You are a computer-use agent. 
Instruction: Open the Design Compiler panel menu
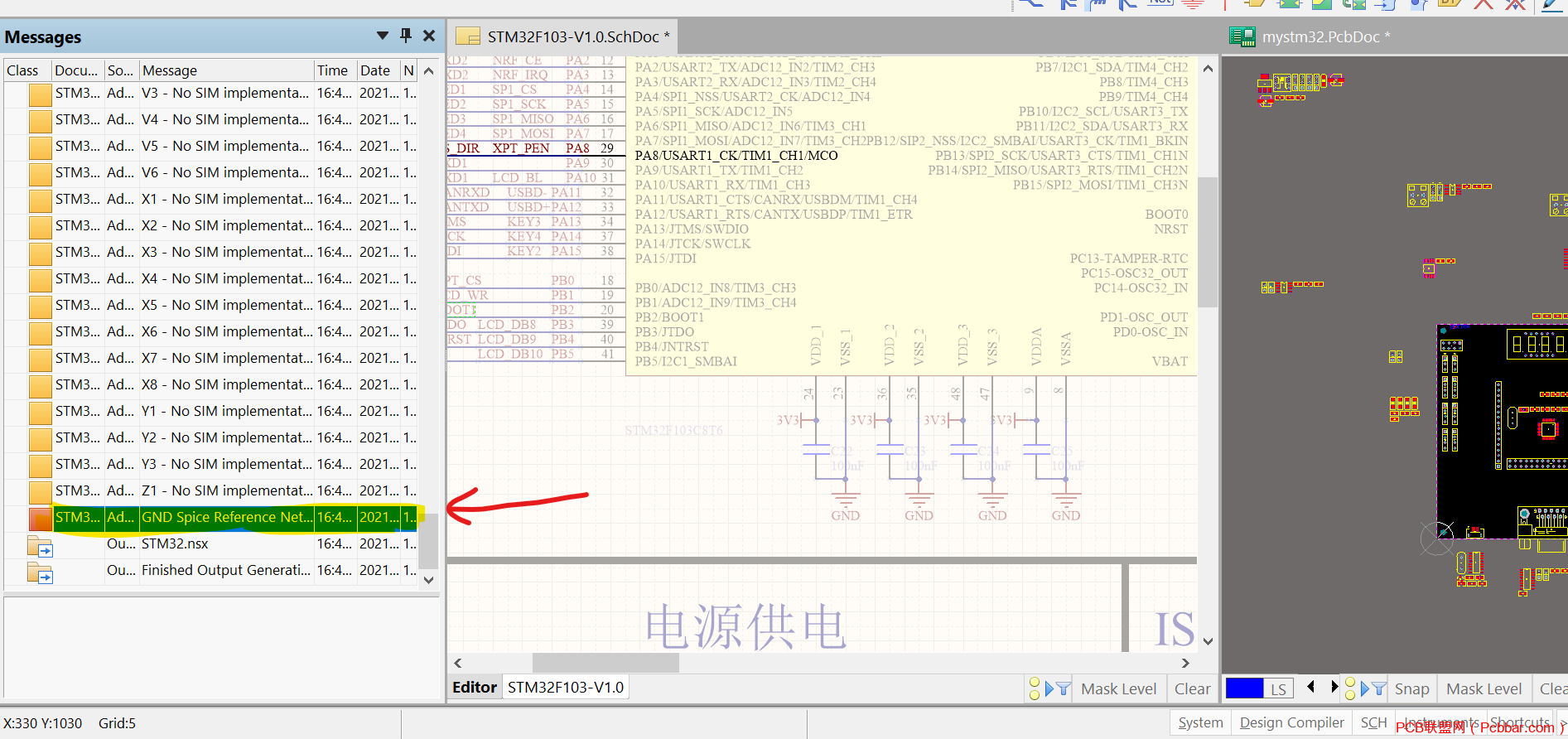(1291, 722)
